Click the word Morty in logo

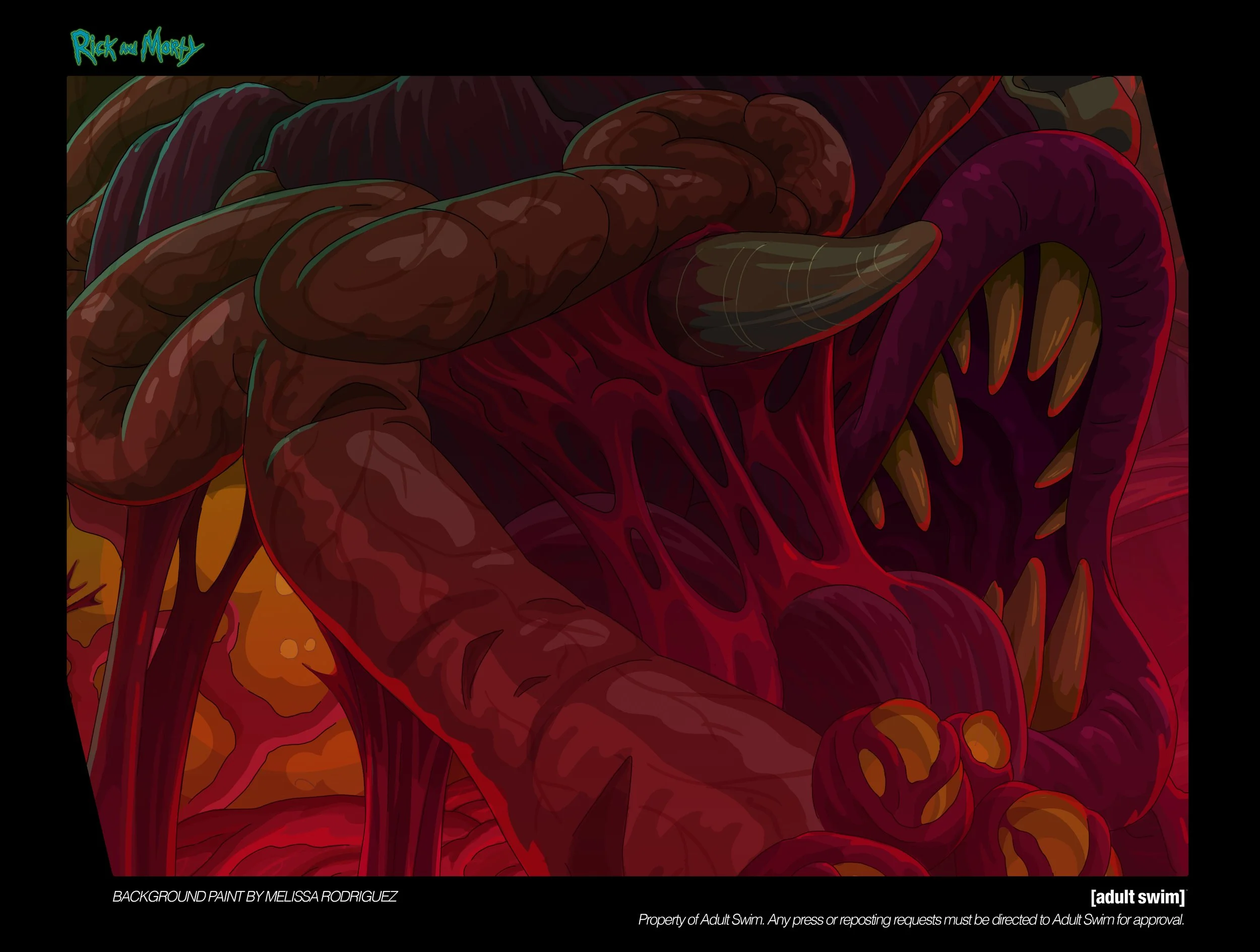point(171,48)
